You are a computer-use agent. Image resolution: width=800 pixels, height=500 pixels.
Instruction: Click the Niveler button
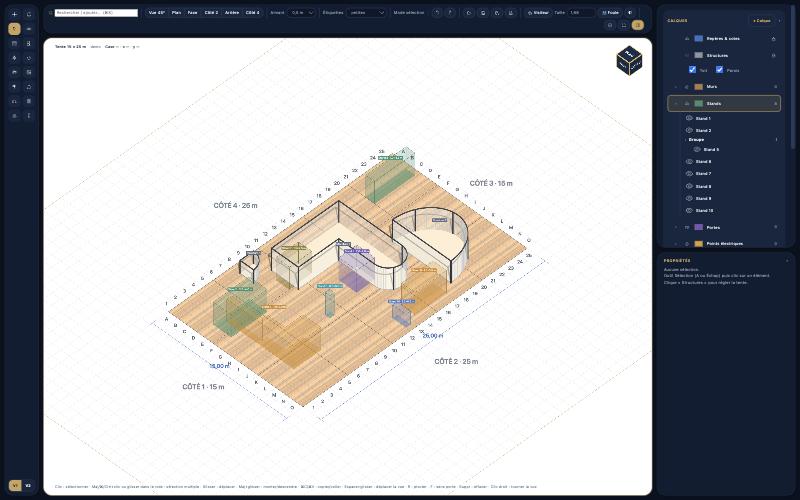tap(538, 13)
